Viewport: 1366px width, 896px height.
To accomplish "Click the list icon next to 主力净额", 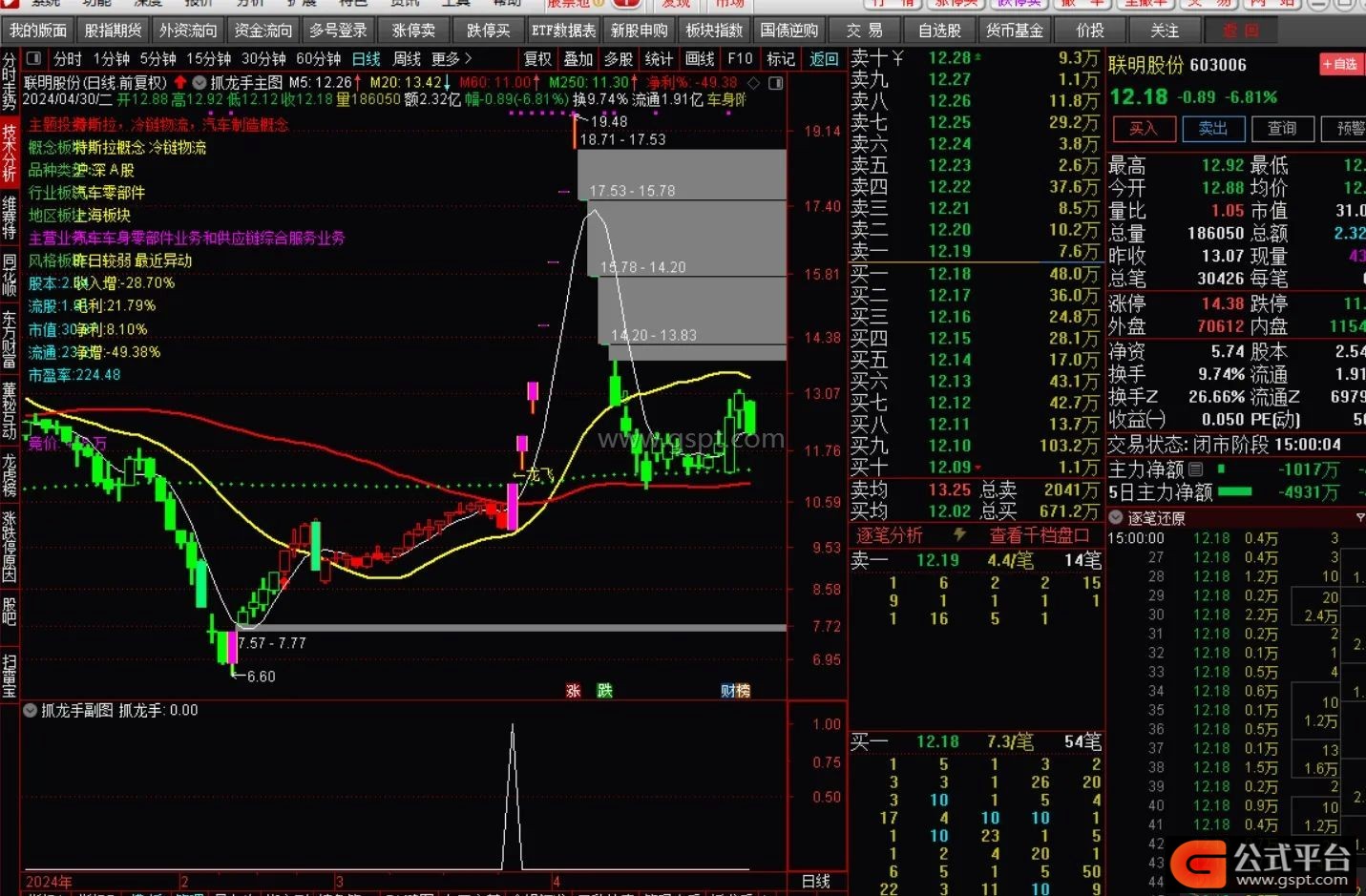I will point(1195,469).
